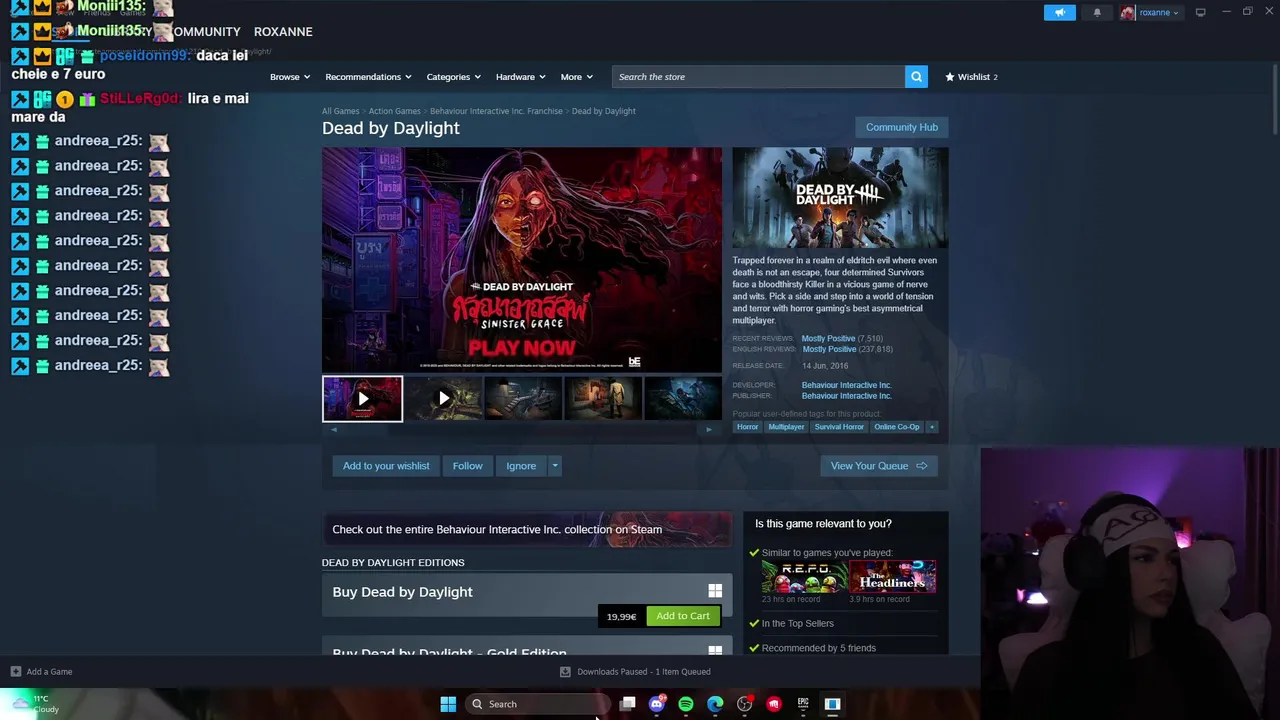Open Epic Games Launcher from taskbar
Viewport: 1280px width, 720px height.
click(803, 704)
